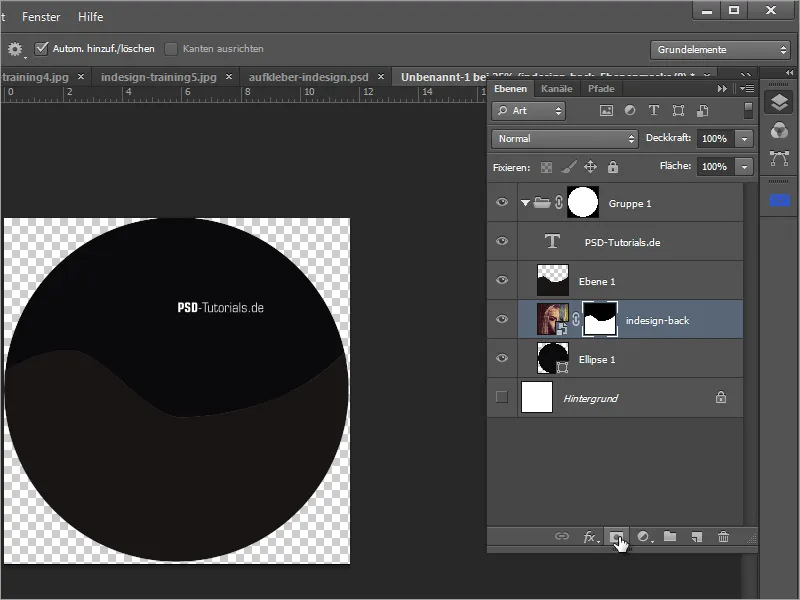800x600 pixels.
Task: Hide the Ebene 1 layer
Action: (x=502, y=280)
